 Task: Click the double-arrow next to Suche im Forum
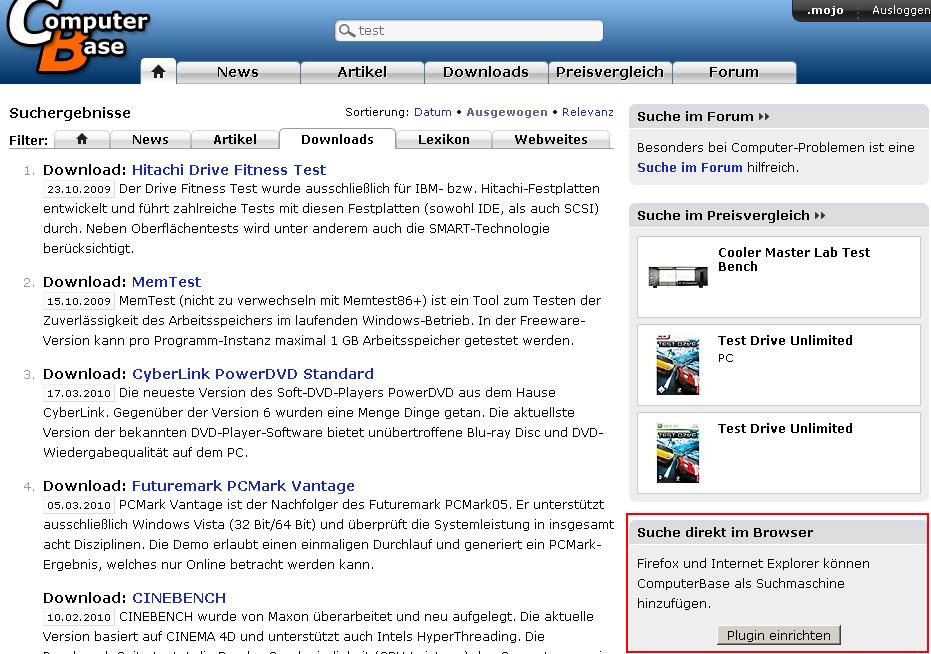tap(764, 116)
